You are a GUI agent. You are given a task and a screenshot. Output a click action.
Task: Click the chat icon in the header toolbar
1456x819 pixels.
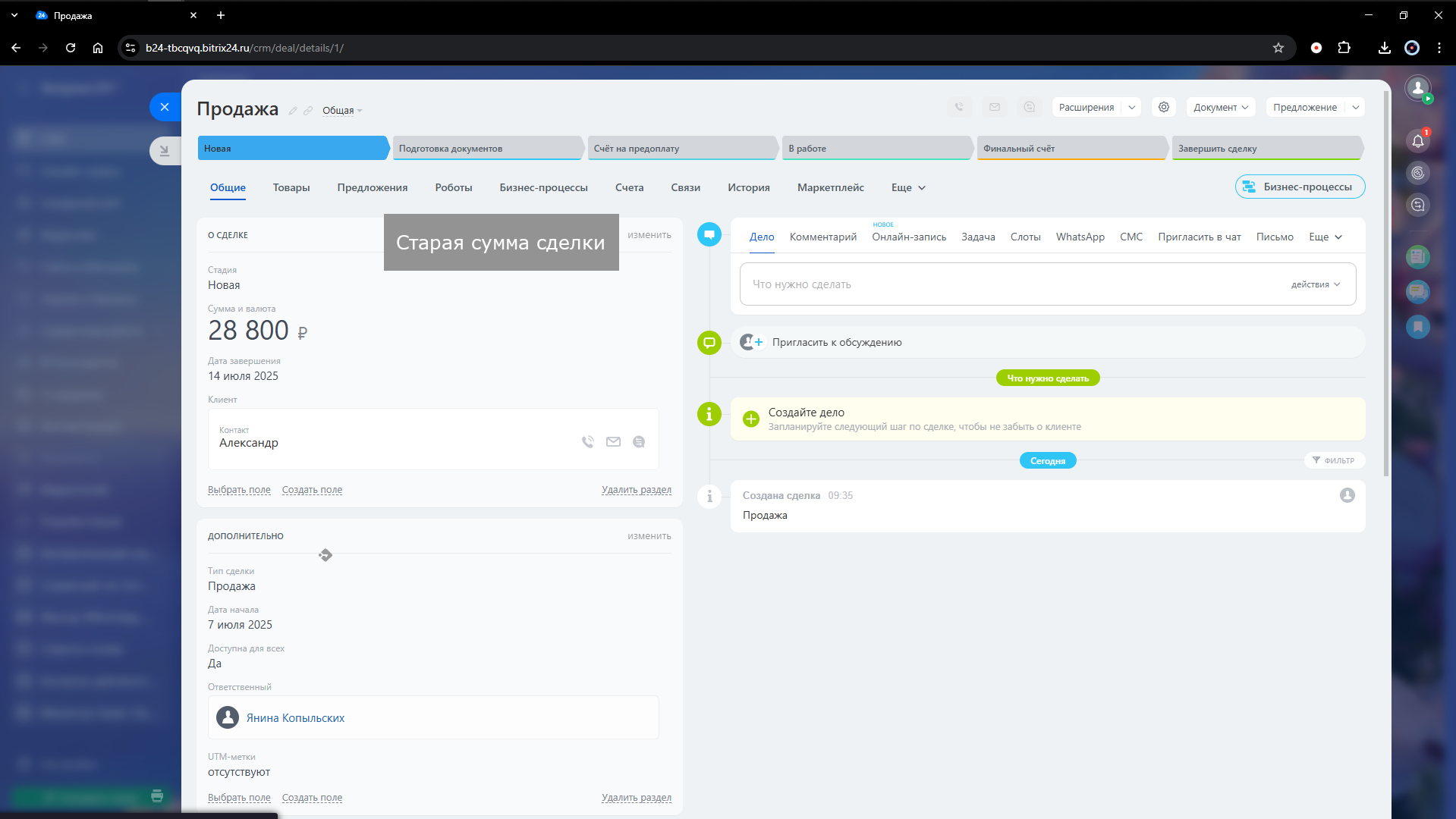pos(1029,107)
